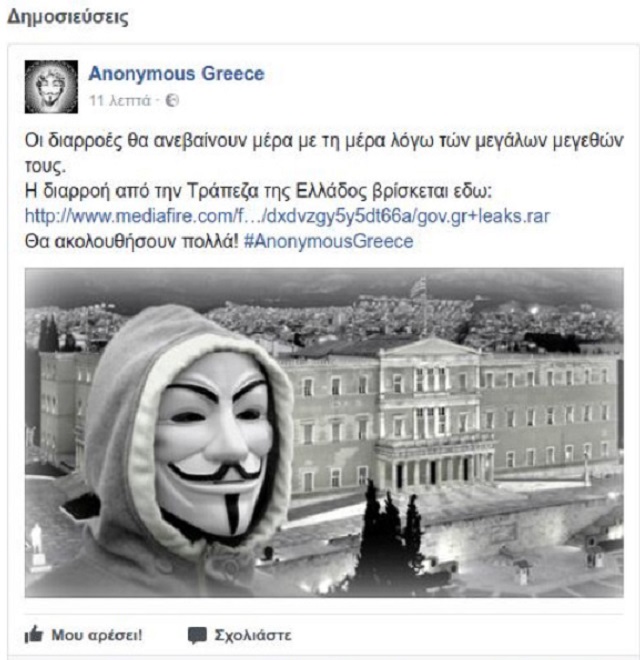Image resolution: width=640 pixels, height=660 pixels.
Task: Open the mediafire.com gov.gr+leaks.rar link
Action: [x=288, y=216]
